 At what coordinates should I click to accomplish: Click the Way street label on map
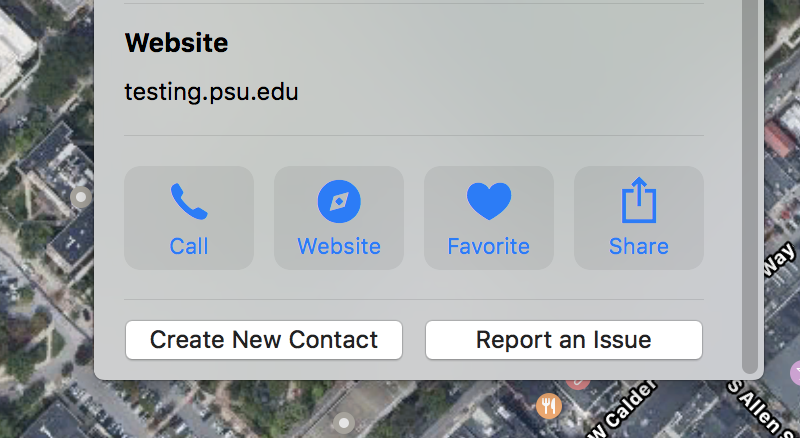(x=781, y=260)
